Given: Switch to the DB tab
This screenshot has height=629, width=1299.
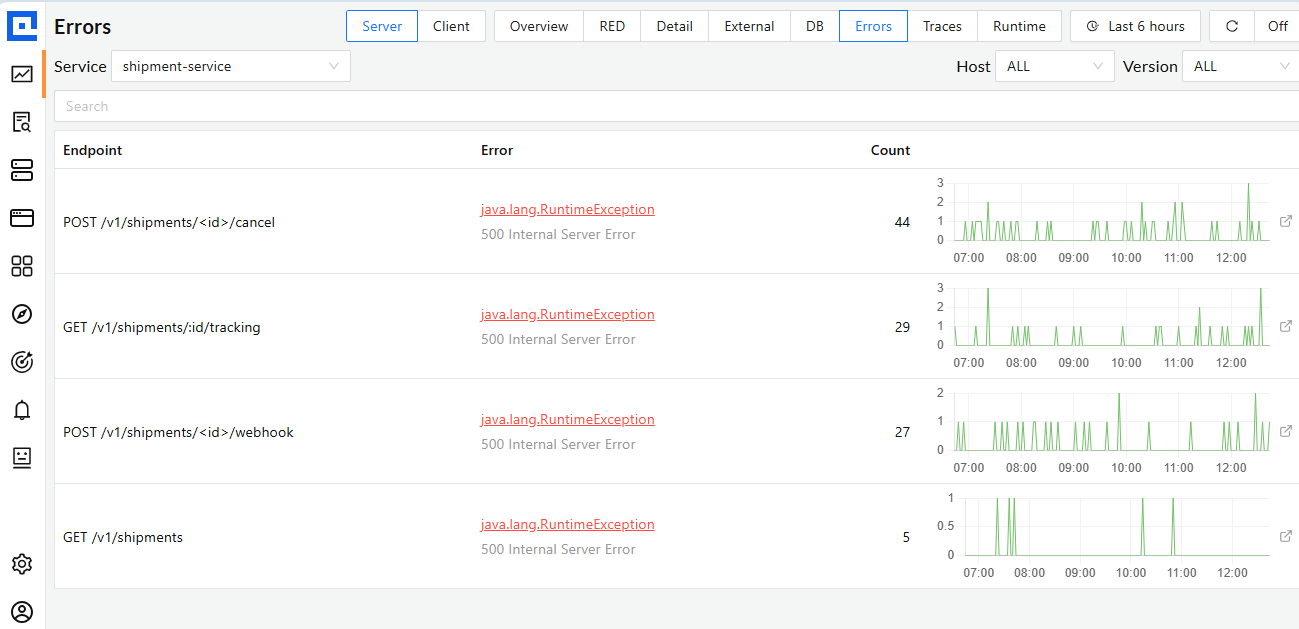Looking at the screenshot, I should pos(815,26).
